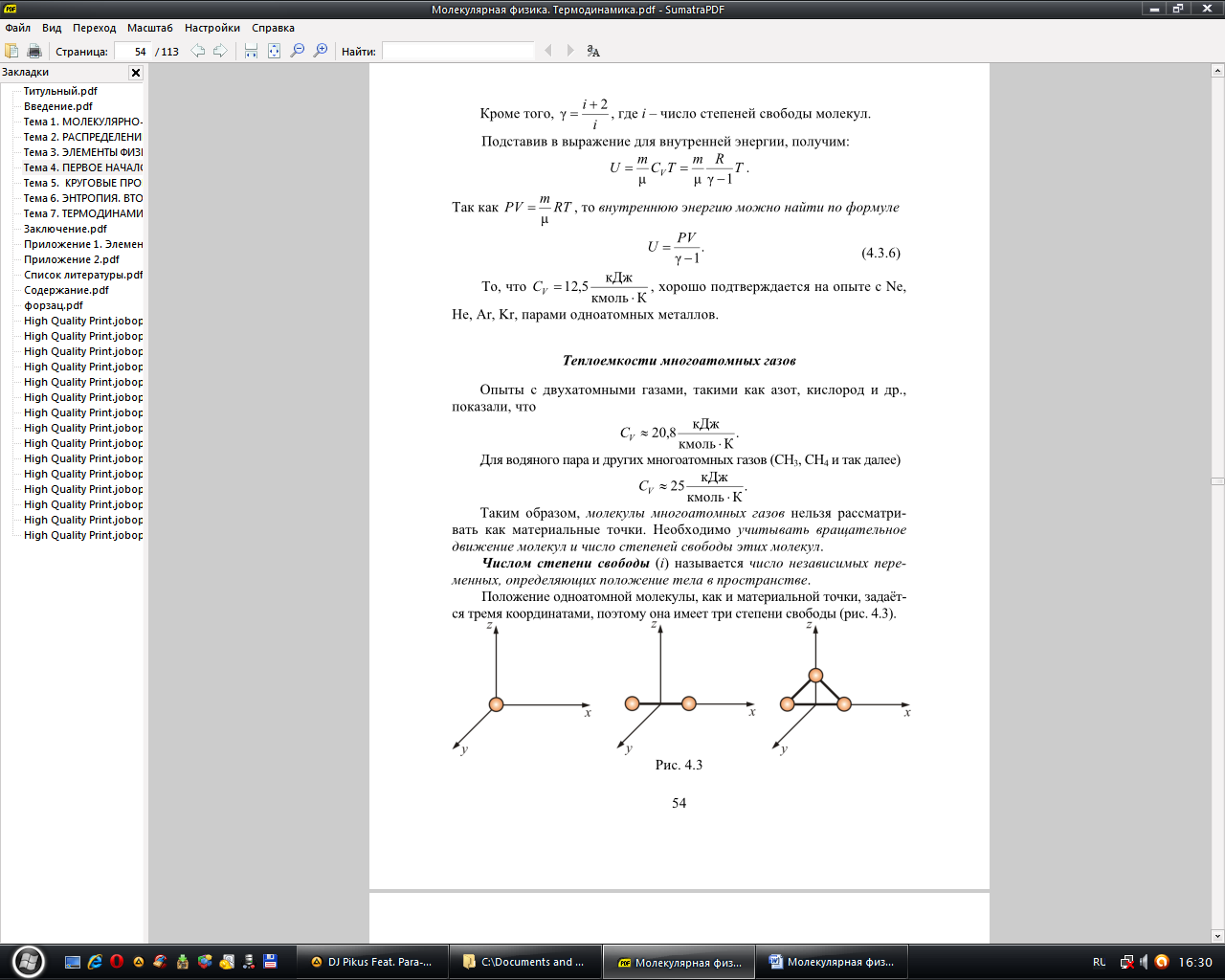Screen dimensions: 1225x980
Task: Click scrollbar up arrow in document
Action: pos(1217,71)
